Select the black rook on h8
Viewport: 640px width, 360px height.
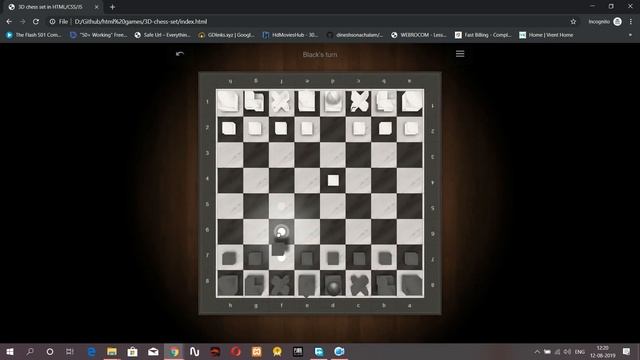coord(229,284)
